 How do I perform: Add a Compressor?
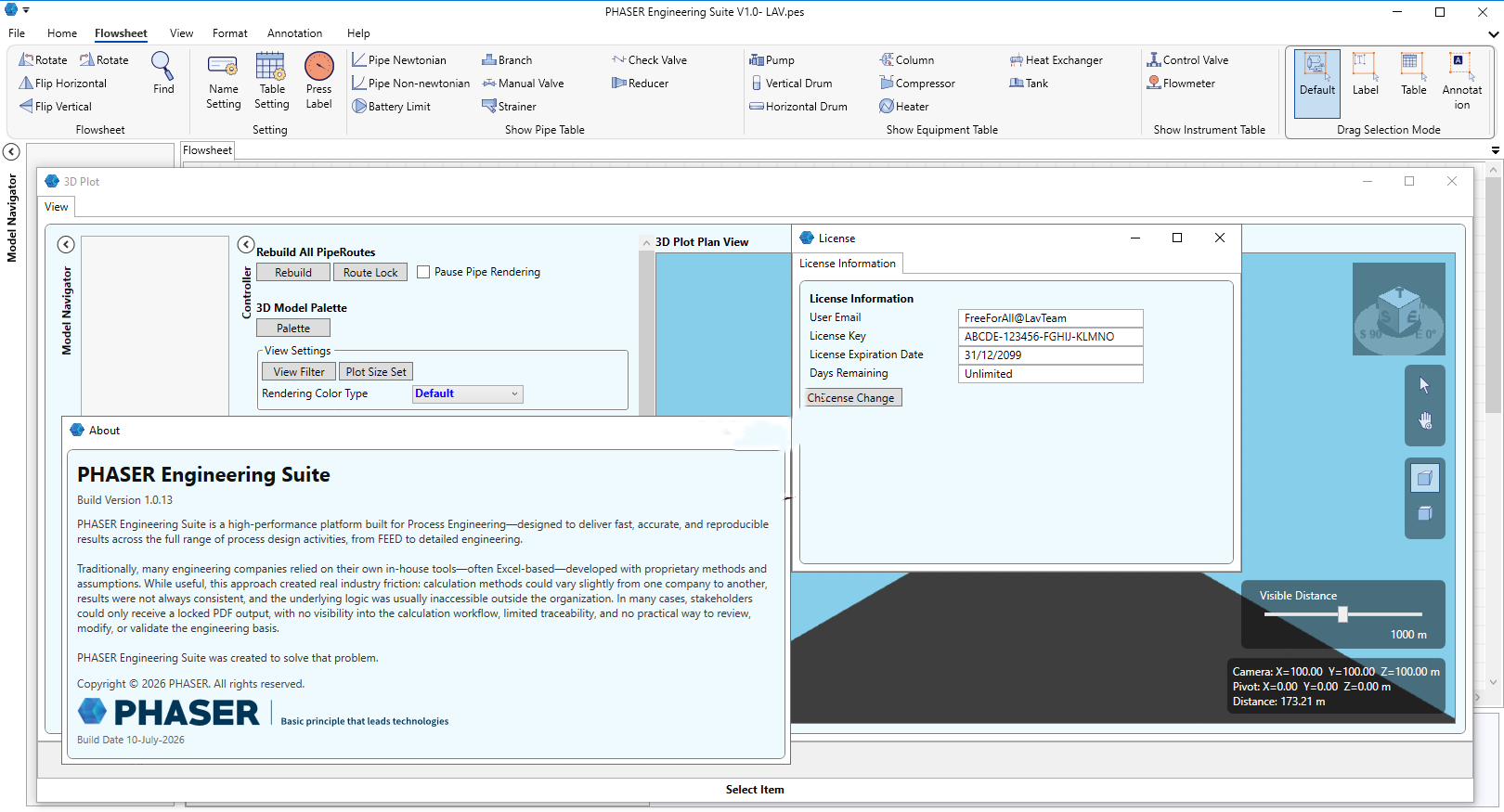click(x=917, y=84)
